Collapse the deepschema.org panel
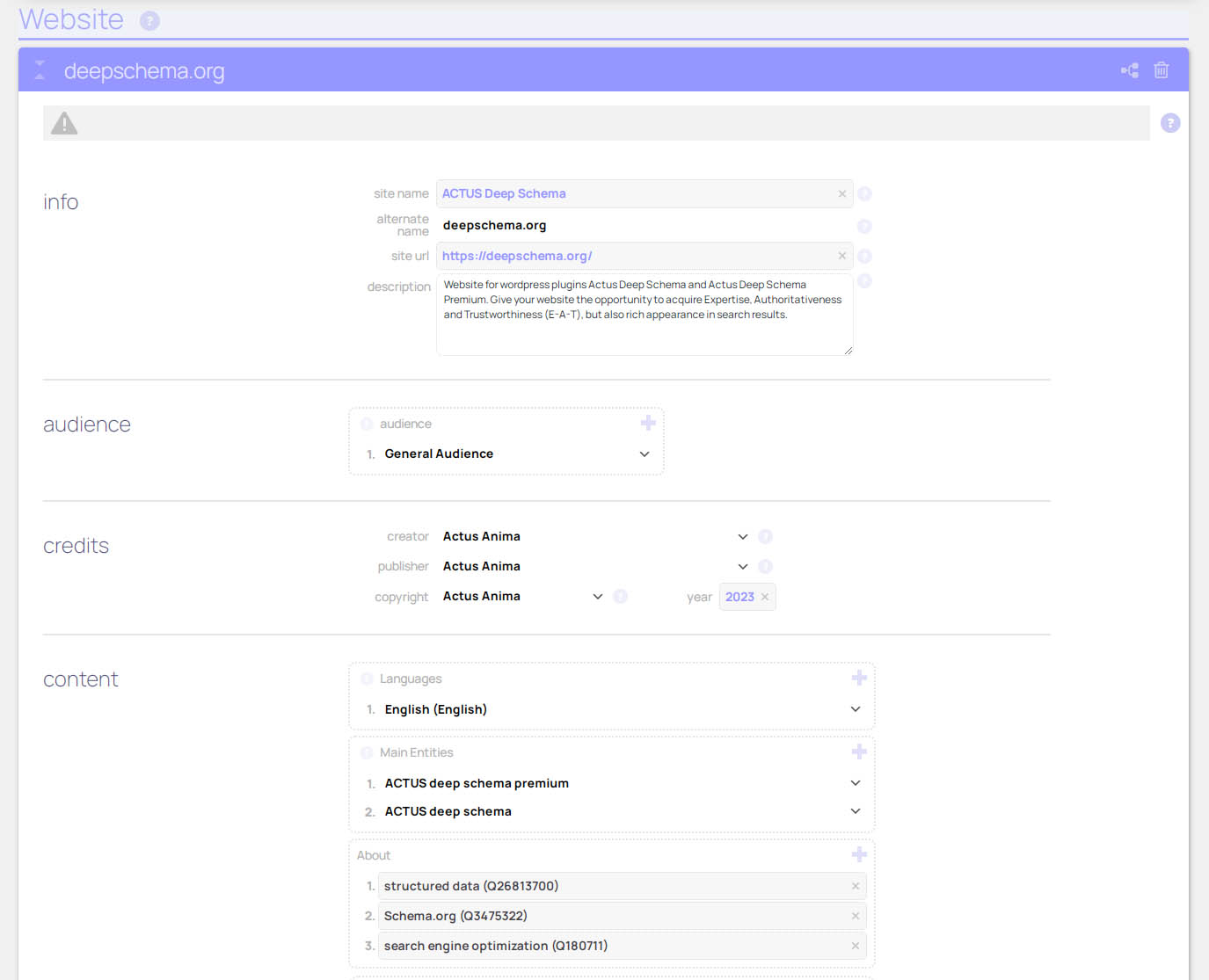 [40, 69]
